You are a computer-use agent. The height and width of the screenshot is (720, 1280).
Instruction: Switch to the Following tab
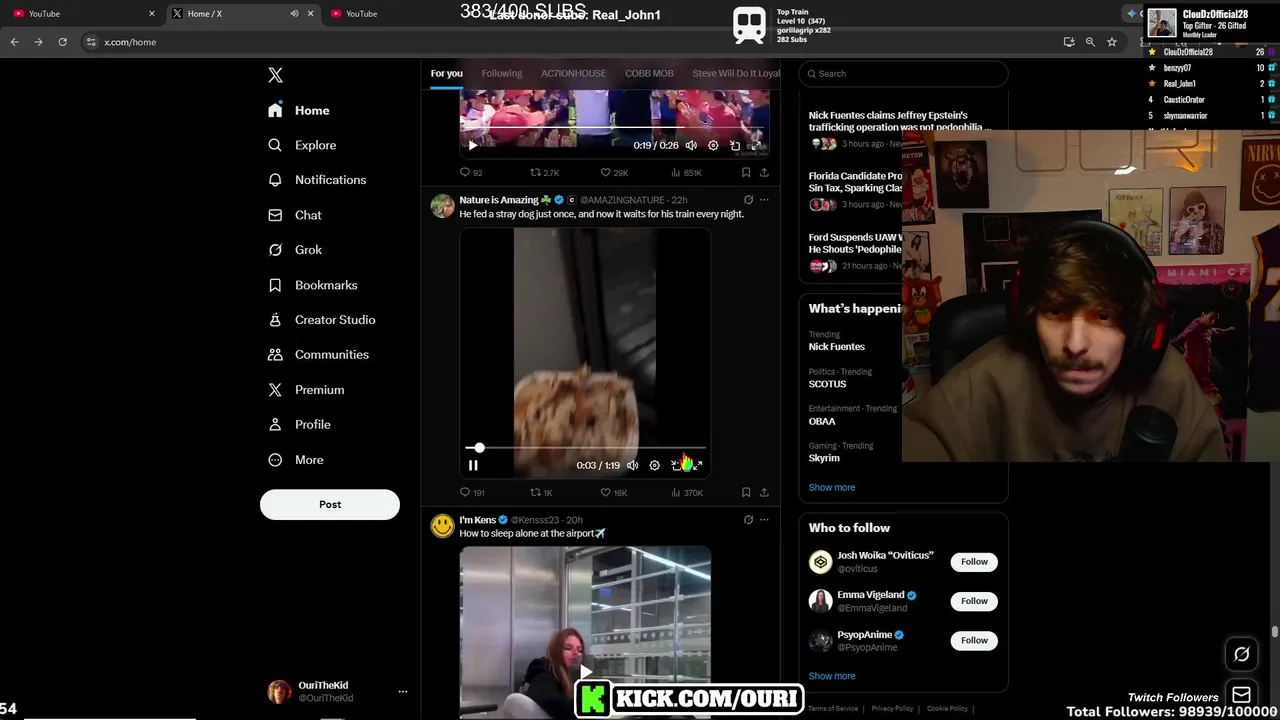(502, 73)
